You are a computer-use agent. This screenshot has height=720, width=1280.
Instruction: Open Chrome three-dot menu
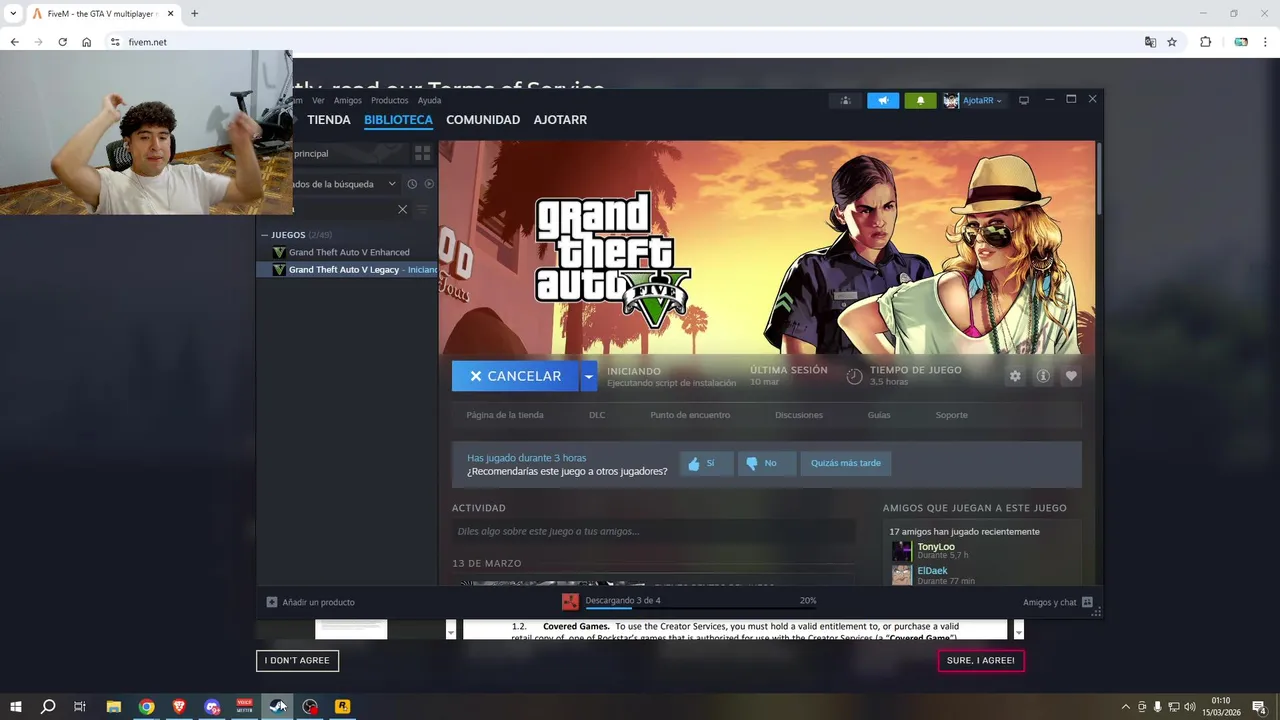coord(1266,42)
